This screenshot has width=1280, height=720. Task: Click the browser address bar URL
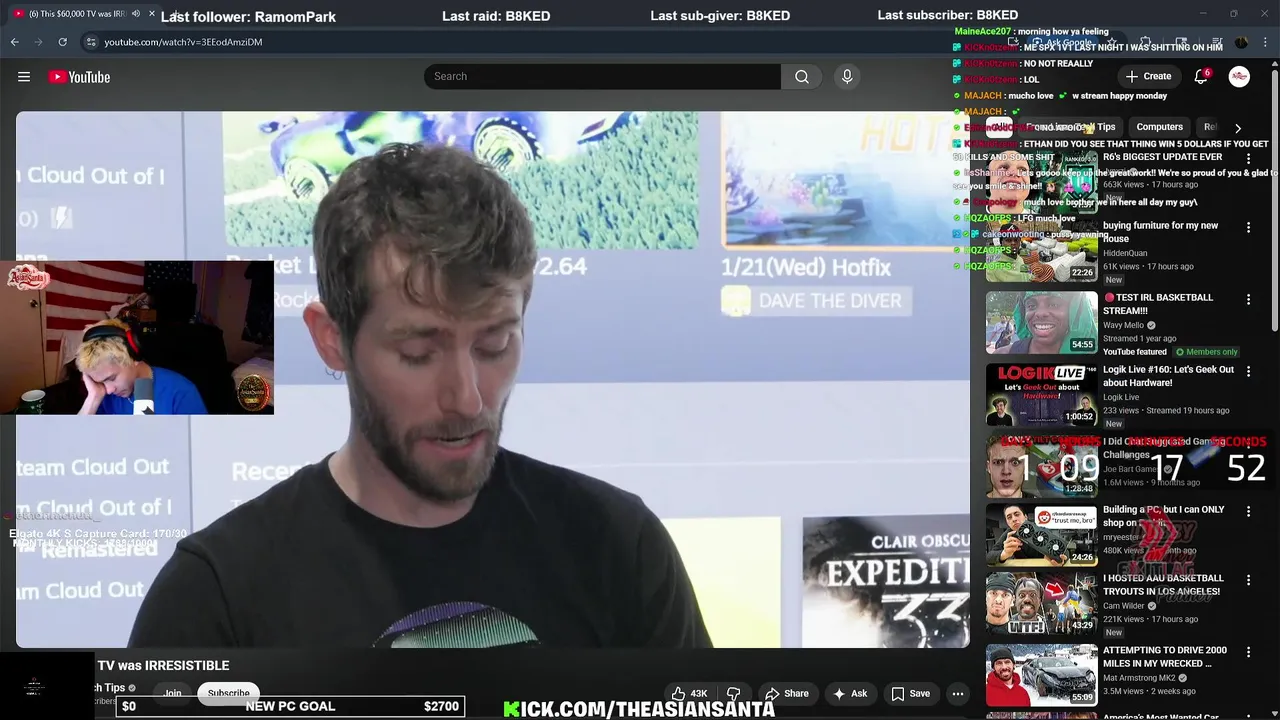(183, 42)
